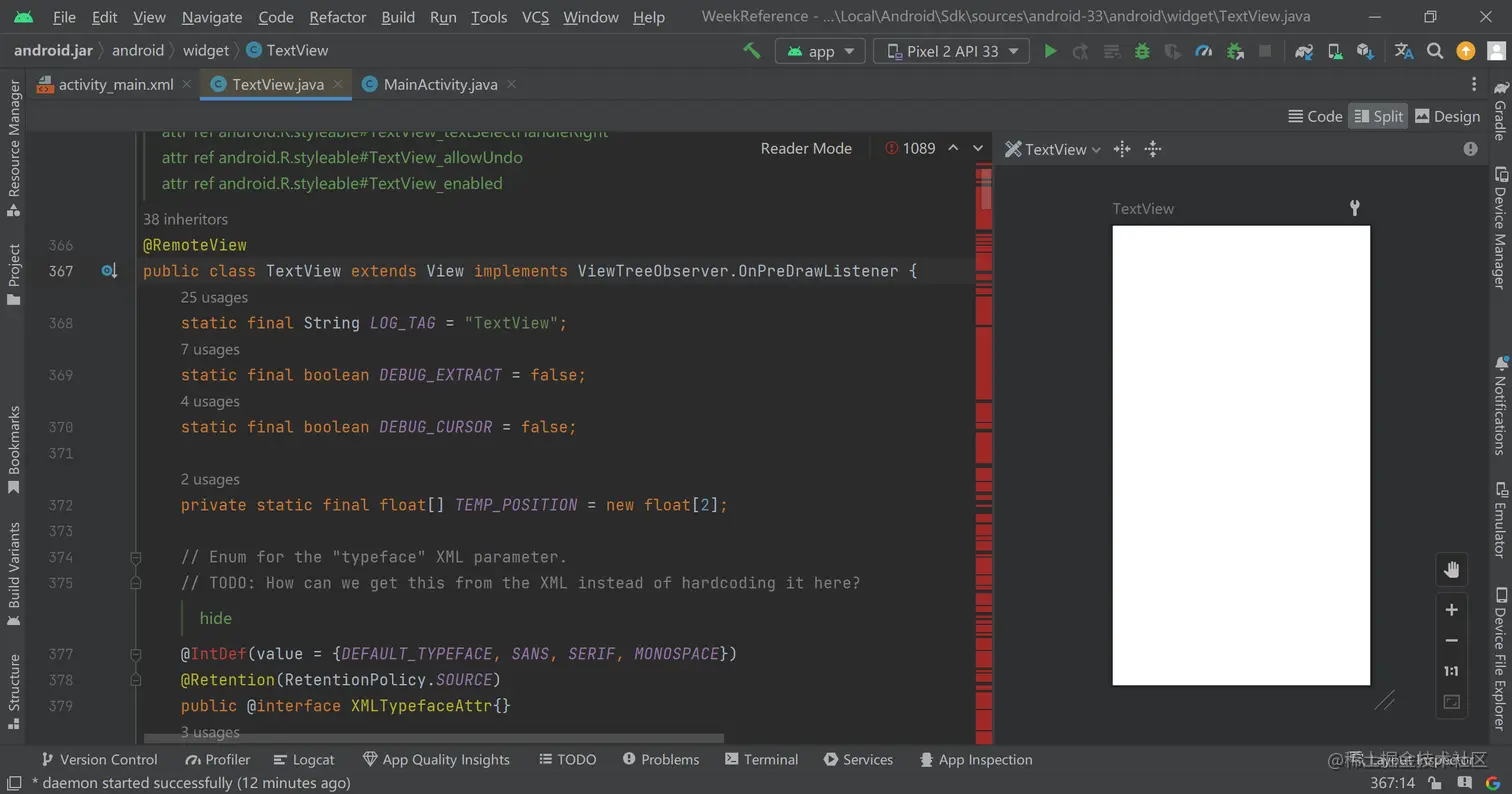This screenshot has height=794, width=1512.
Task: Click the Apply Changes and Restart Activity icon
Action: [1081, 51]
